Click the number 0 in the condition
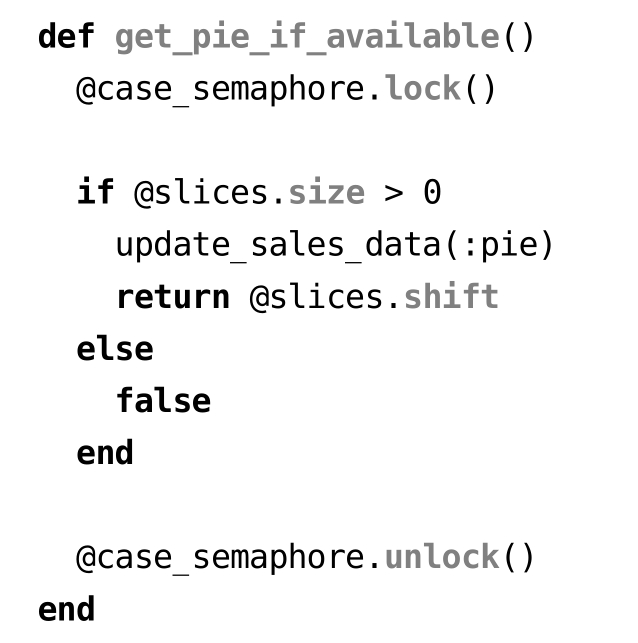The height and width of the screenshot is (643, 638). [x=432, y=193]
